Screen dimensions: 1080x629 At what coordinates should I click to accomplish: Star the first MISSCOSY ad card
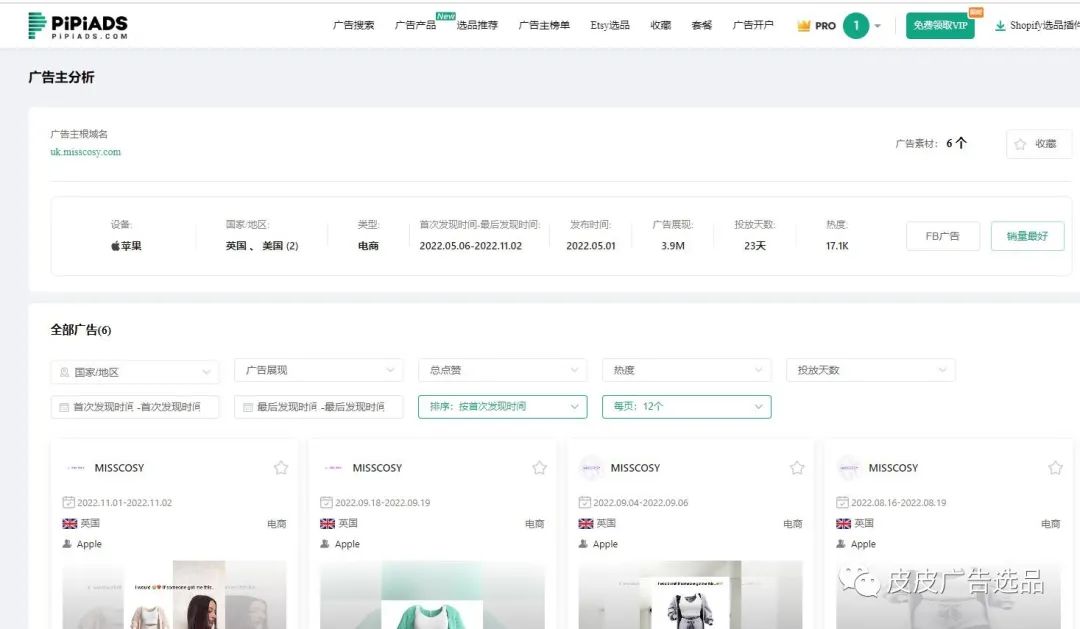281,468
